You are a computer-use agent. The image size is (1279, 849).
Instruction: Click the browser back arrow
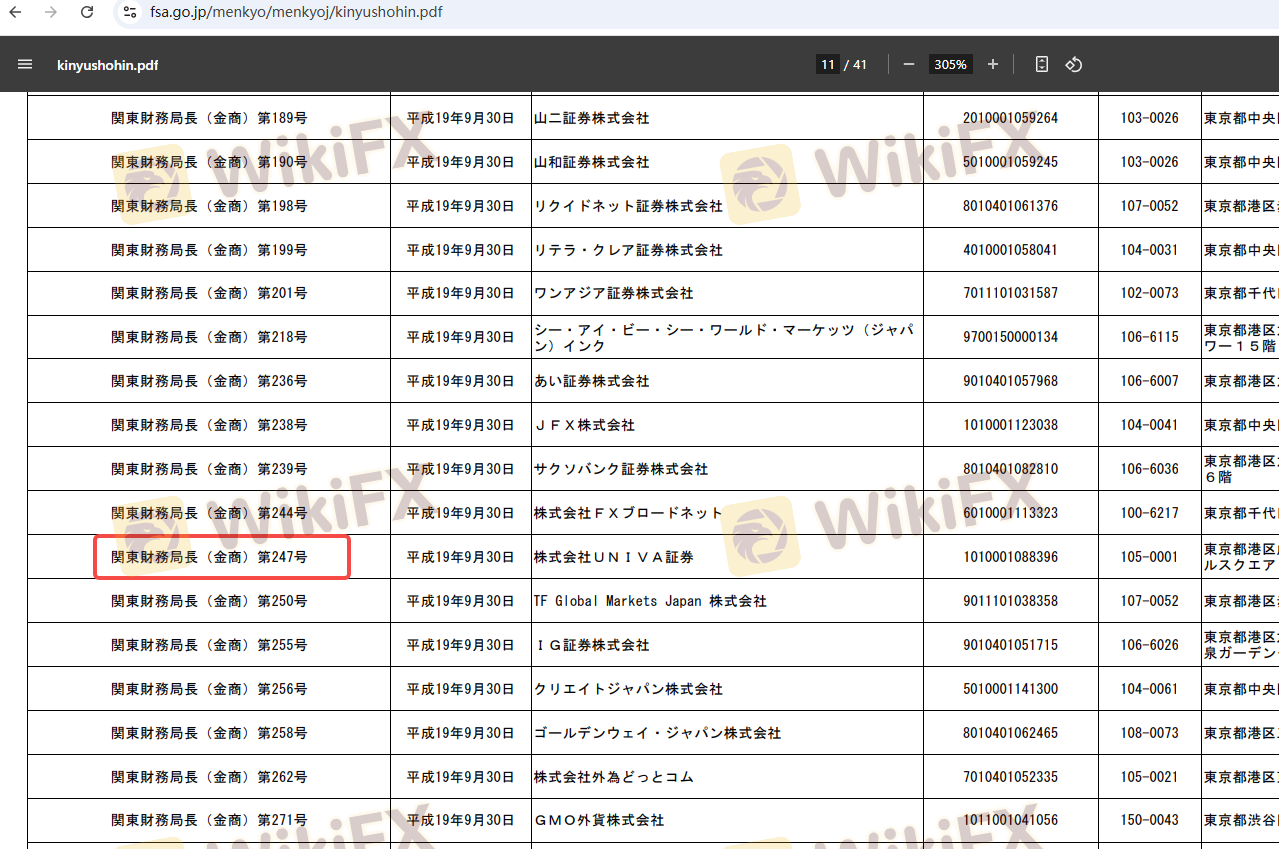click(x=14, y=12)
